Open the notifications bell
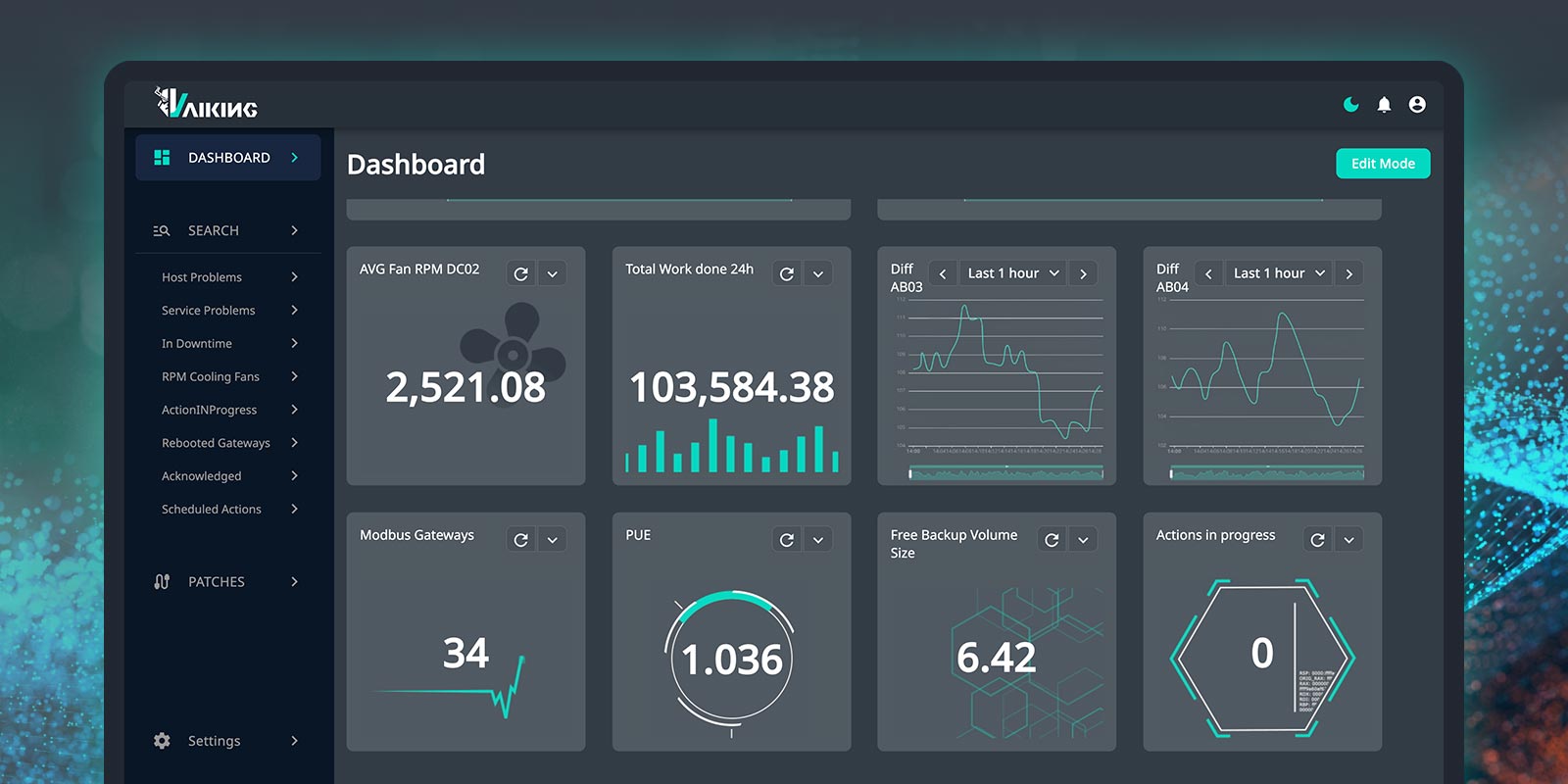The width and height of the screenshot is (1568, 784). [x=1384, y=105]
